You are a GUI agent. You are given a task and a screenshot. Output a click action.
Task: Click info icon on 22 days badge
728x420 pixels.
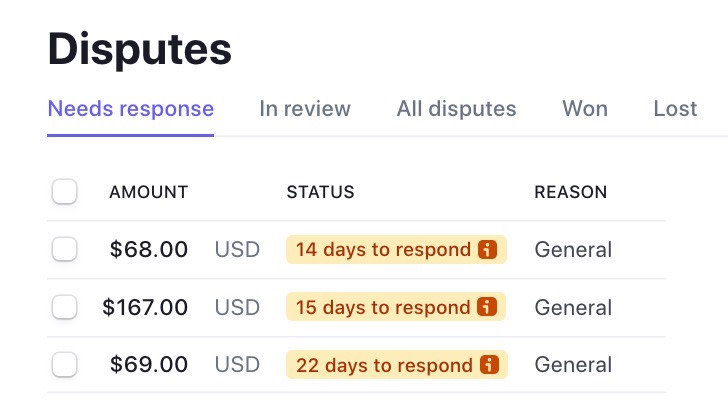click(x=489, y=365)
